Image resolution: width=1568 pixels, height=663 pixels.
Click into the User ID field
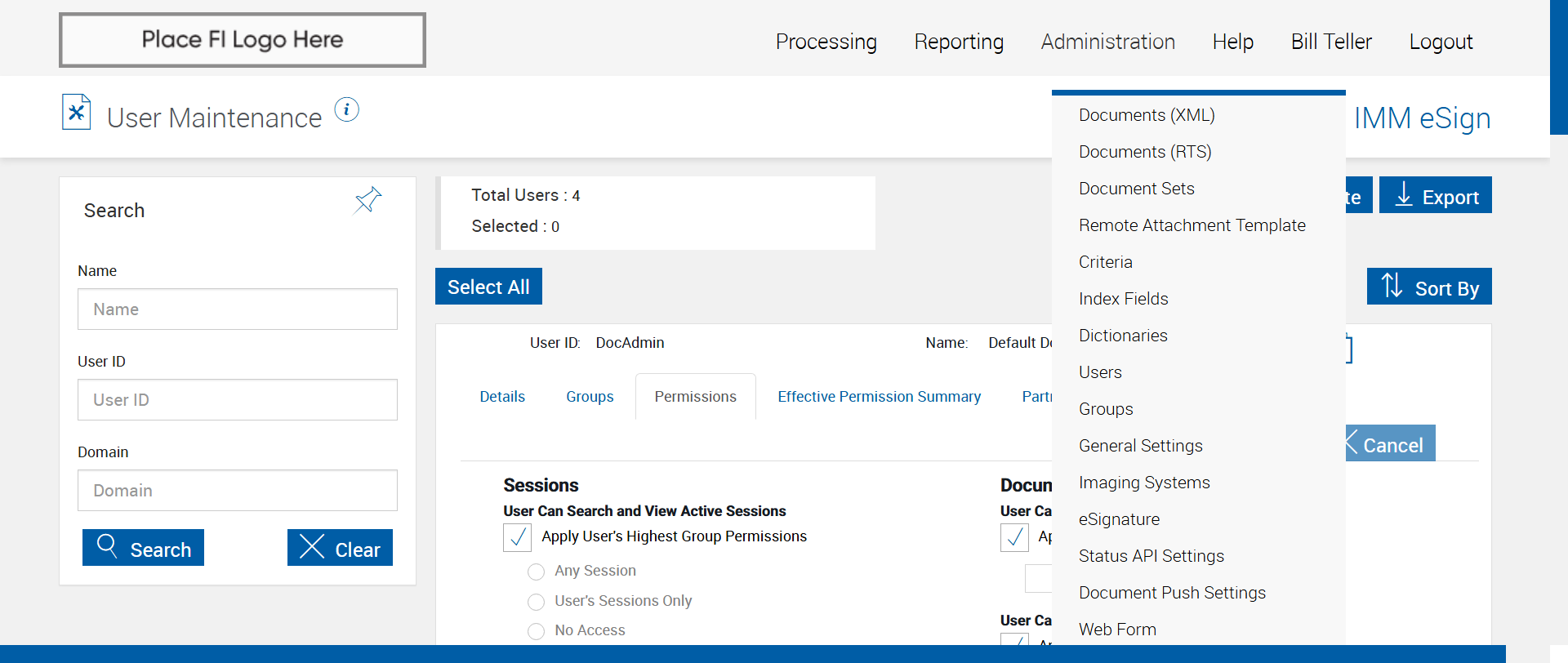(238, 400)
